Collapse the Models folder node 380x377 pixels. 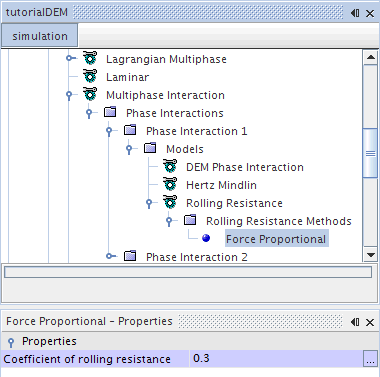click(129, 149)
